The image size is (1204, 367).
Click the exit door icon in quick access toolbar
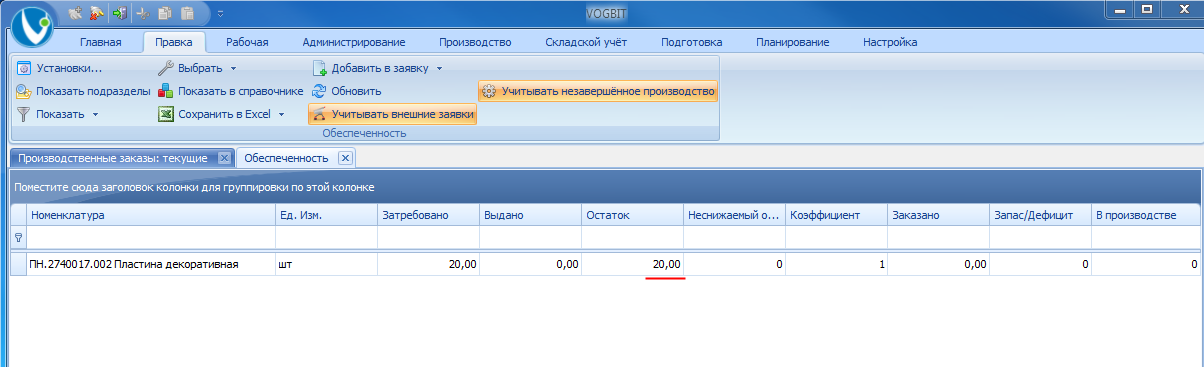(x=120, y=13)
